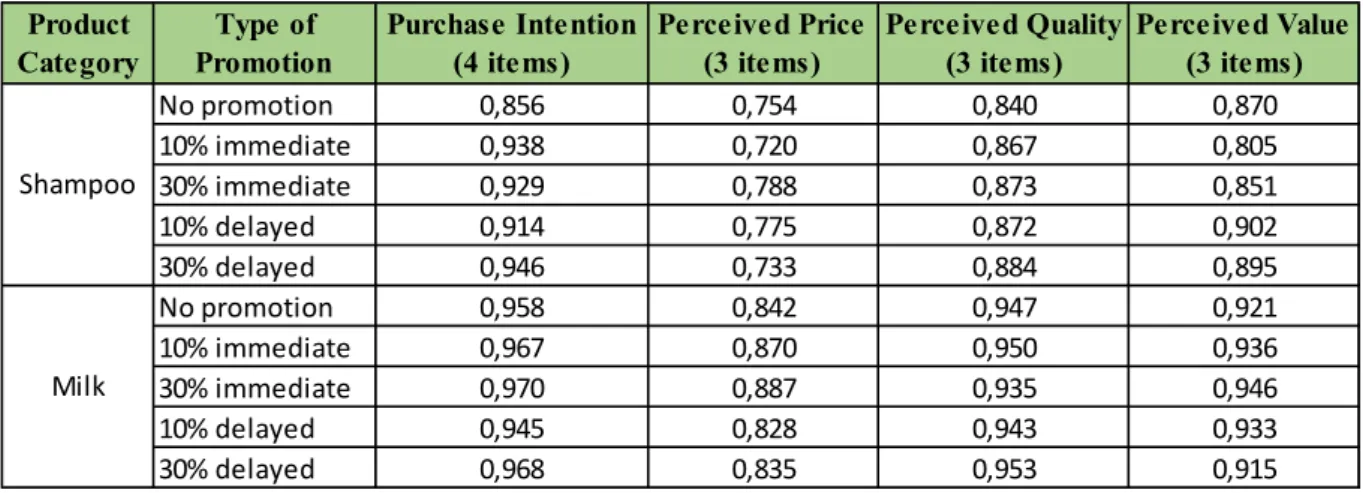This screenshot has width=1363, height=493.
Task: Select the Product Category header cell
Action: click(x=78, y=44)
